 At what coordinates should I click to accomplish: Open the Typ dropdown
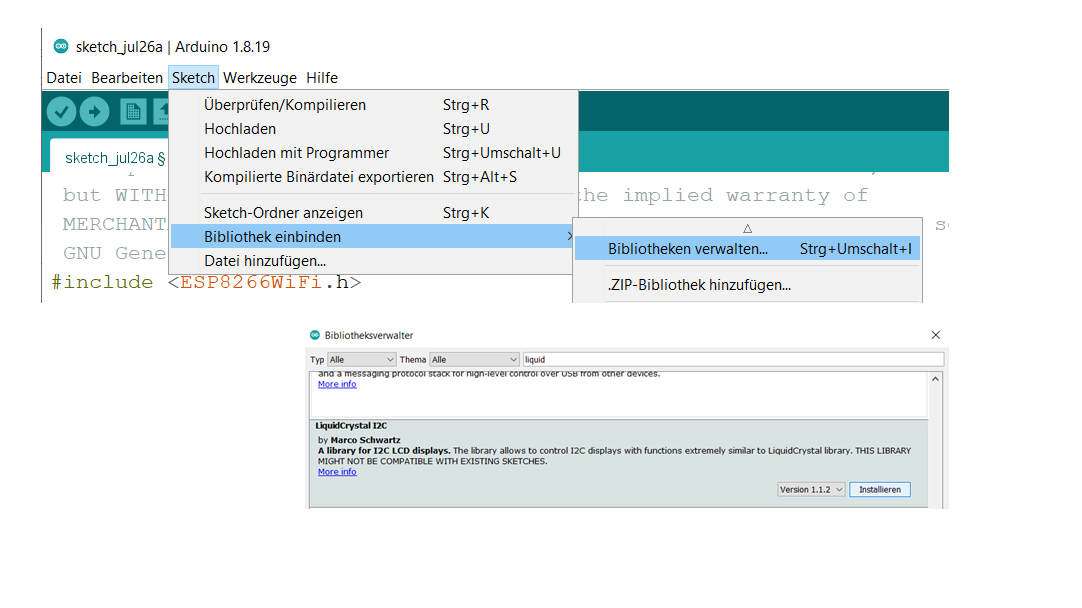(361, 359)
